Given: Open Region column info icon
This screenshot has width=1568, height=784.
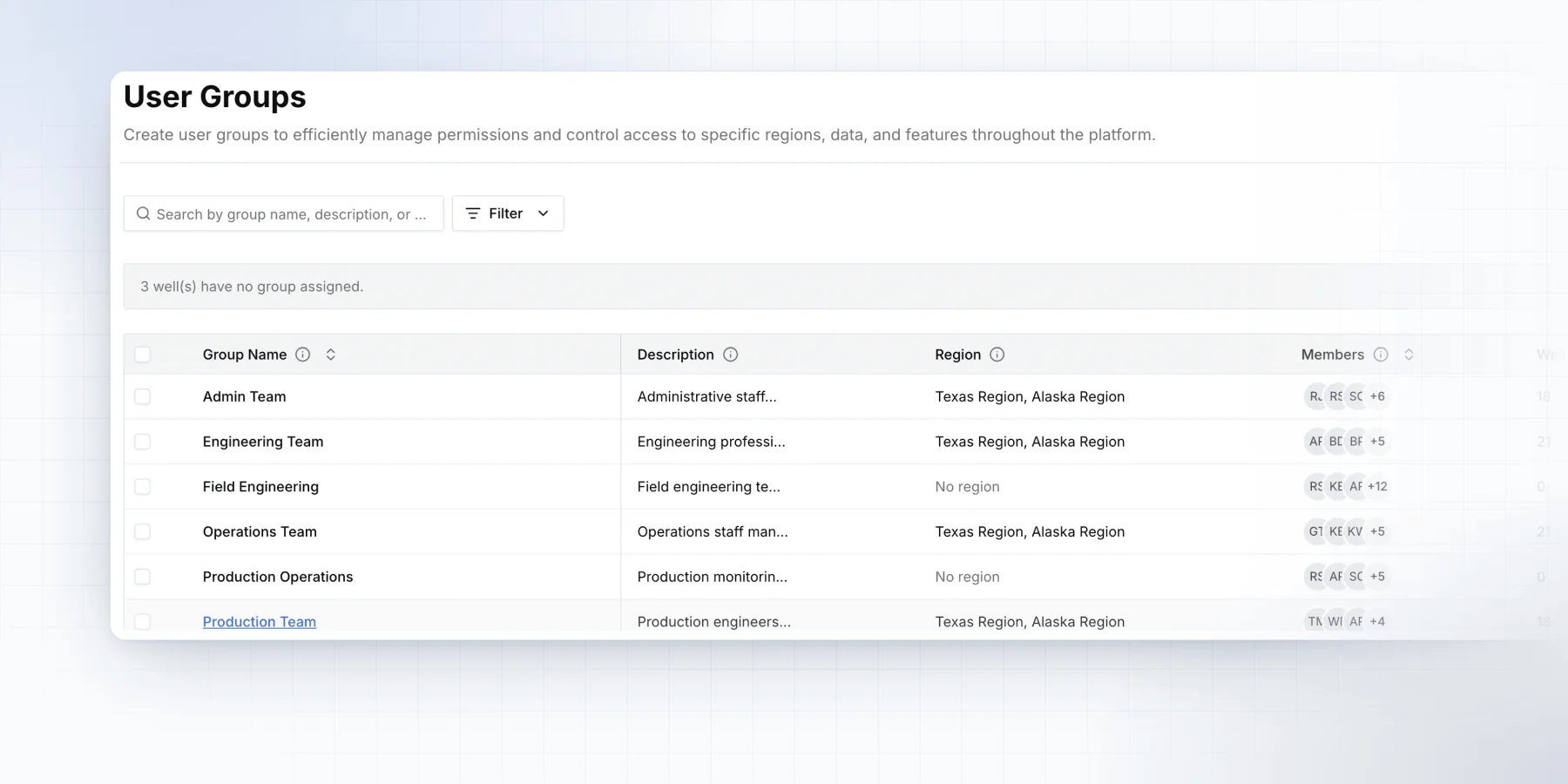Looking at the screenshot, I should coord(997,355).
